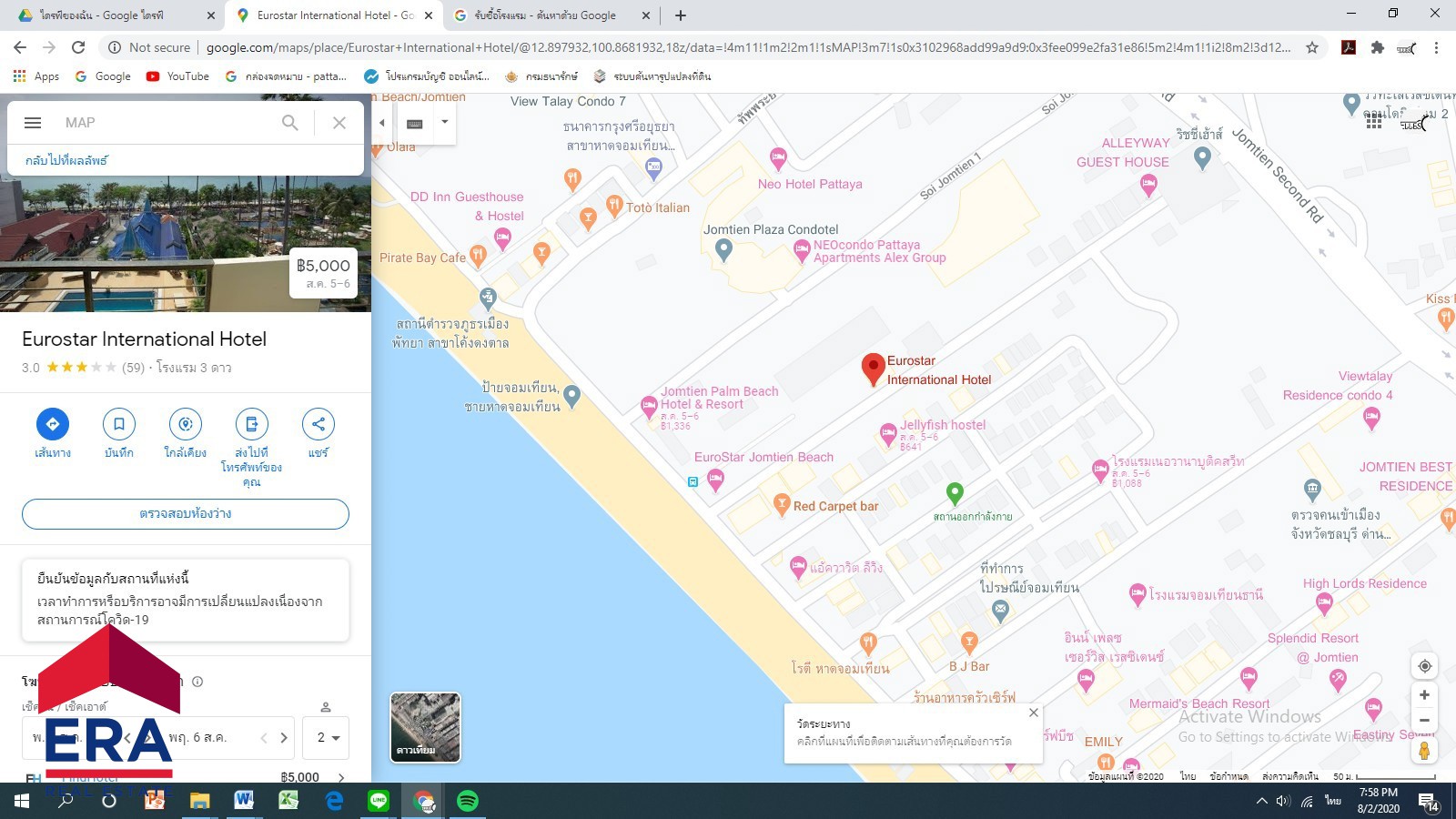
Task: Open the Google bookmark
Action: coord(103,76)
